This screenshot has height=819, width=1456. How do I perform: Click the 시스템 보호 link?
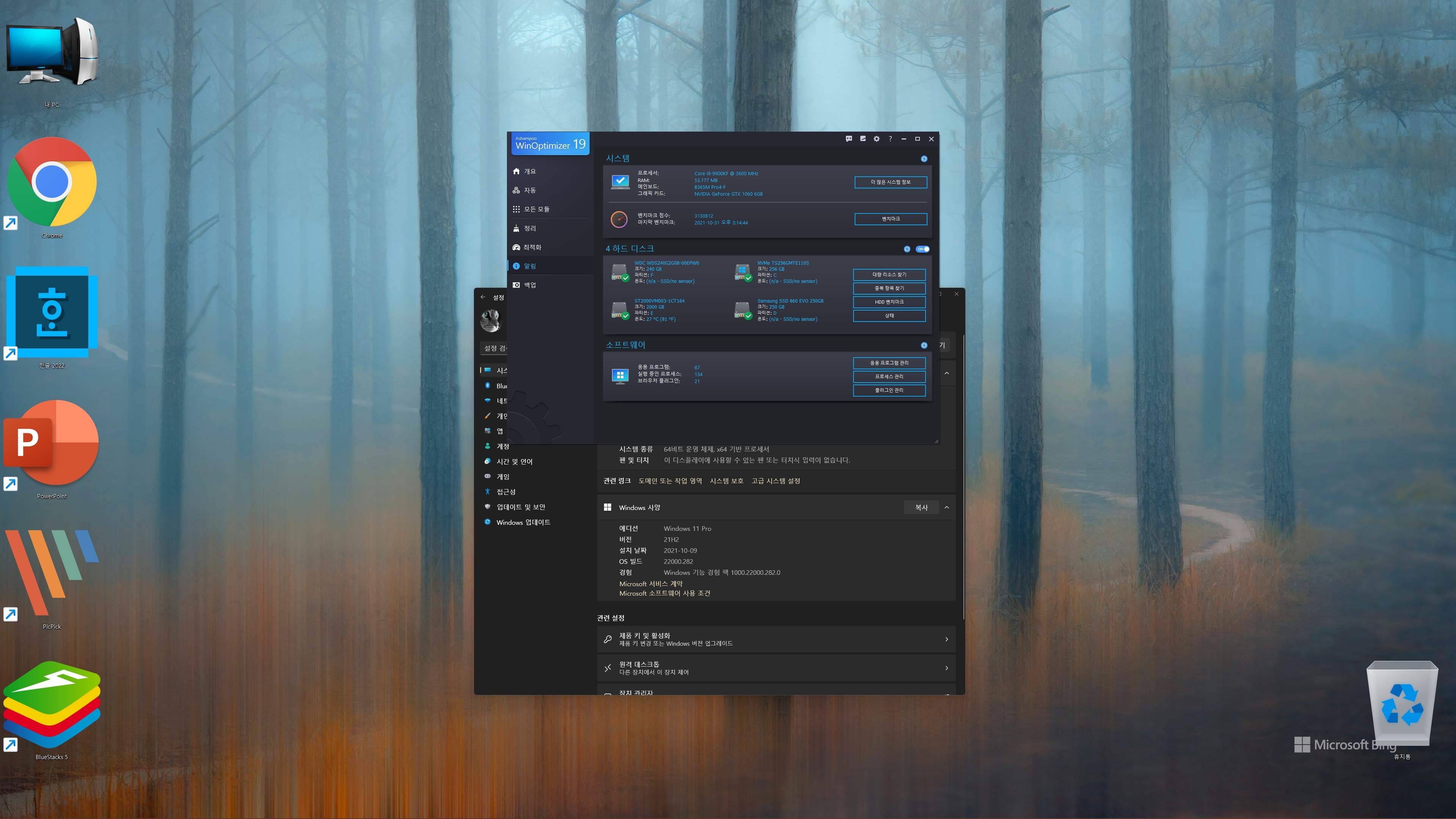pos(726,481)
